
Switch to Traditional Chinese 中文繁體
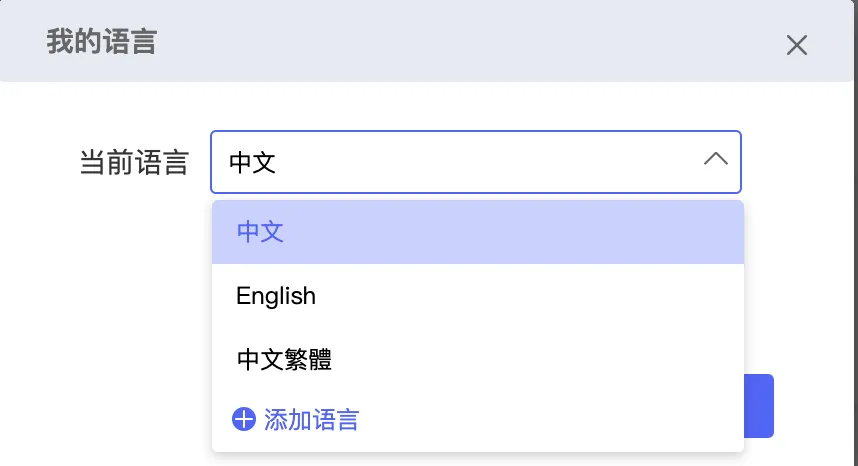coord(284,359)
